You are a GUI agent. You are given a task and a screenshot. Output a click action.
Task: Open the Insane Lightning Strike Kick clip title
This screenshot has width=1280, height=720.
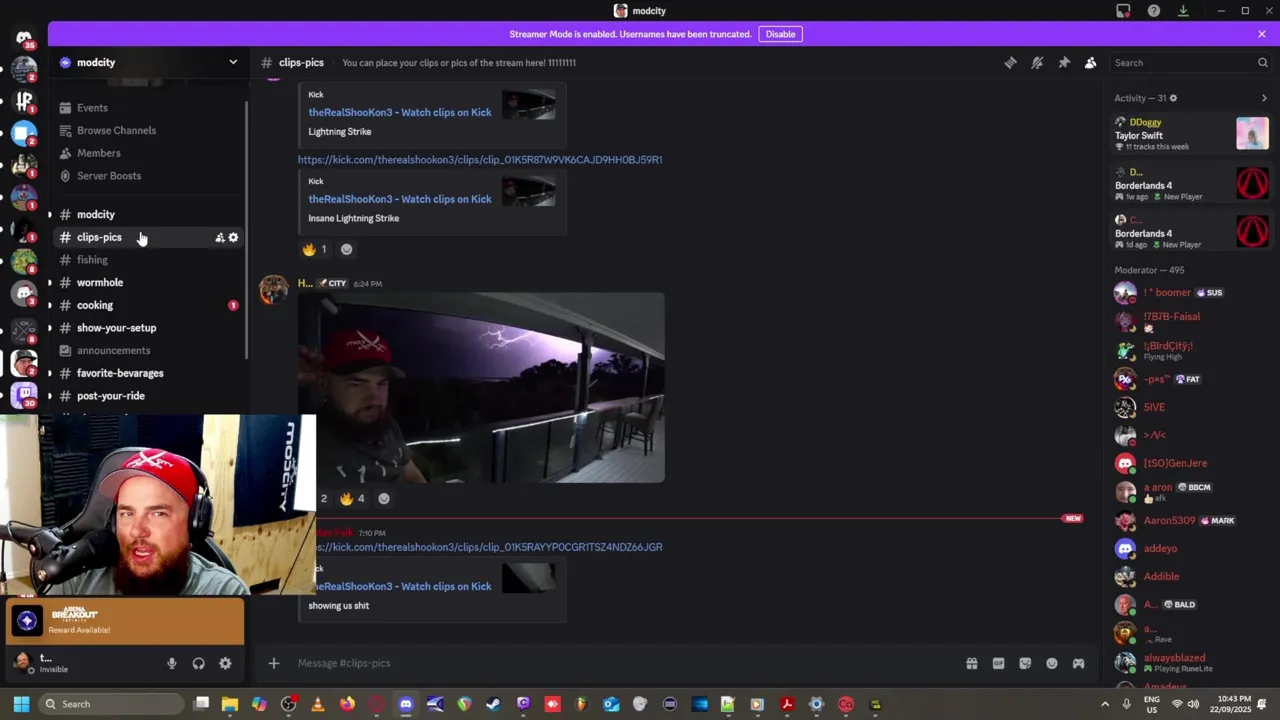pyautogui.click(x=400, y=199)
